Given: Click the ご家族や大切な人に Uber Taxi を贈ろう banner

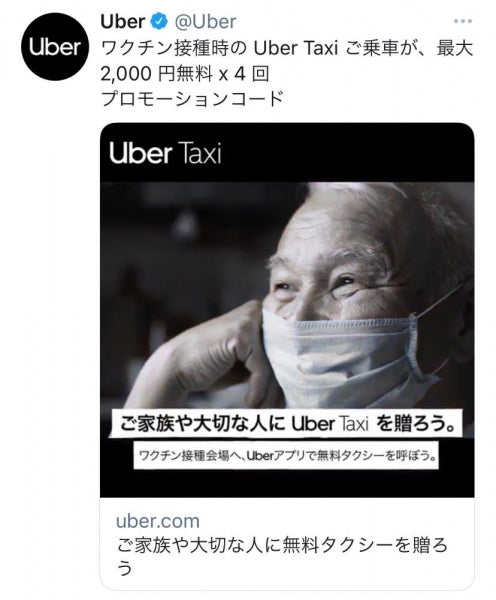Looking at the screenshot, I should tap(287, 424).
